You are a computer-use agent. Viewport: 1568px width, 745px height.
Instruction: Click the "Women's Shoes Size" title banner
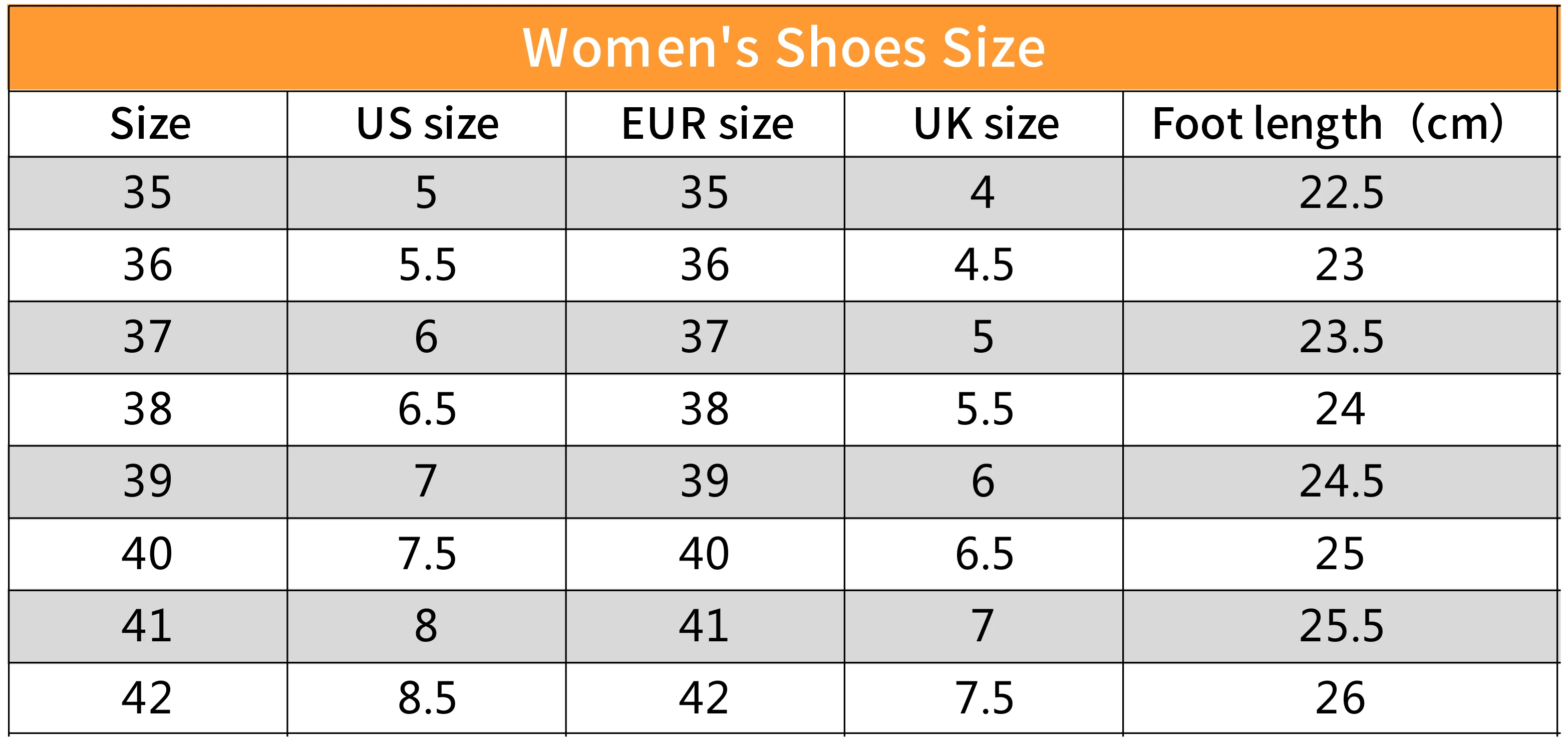783,48
